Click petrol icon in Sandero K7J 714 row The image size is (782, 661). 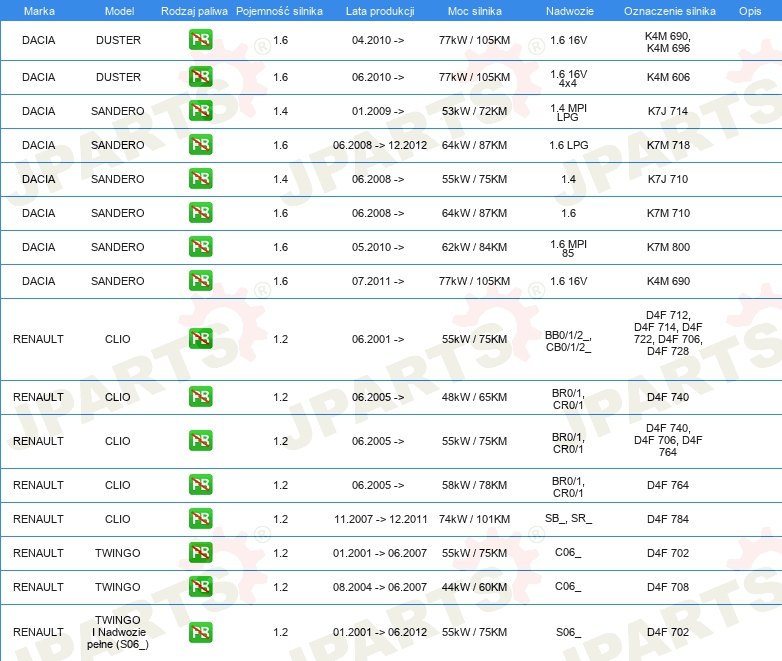coord(200,111)
